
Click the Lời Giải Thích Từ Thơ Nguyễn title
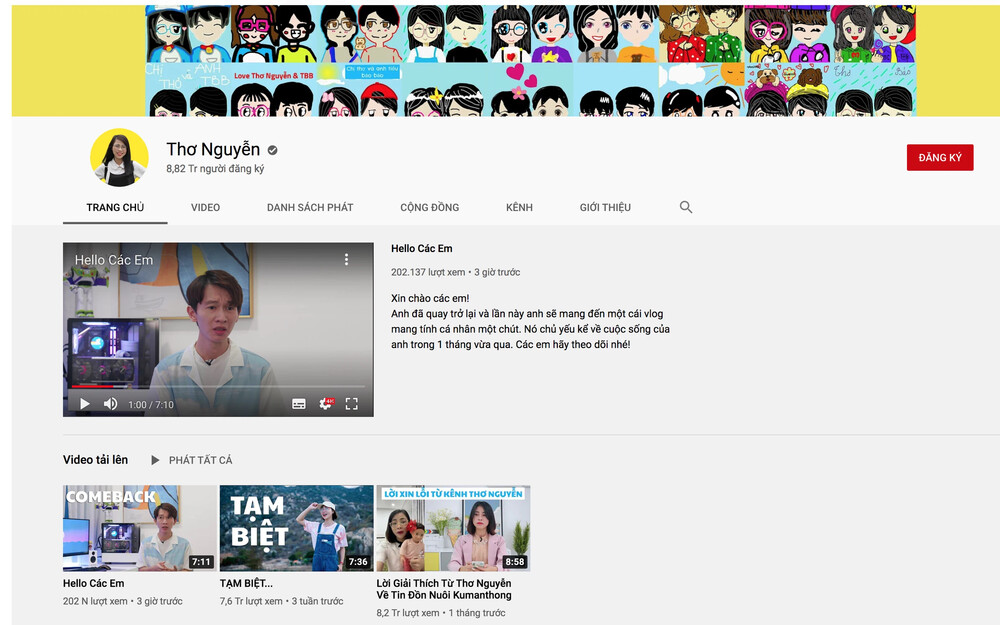click(x=444, y=589)
